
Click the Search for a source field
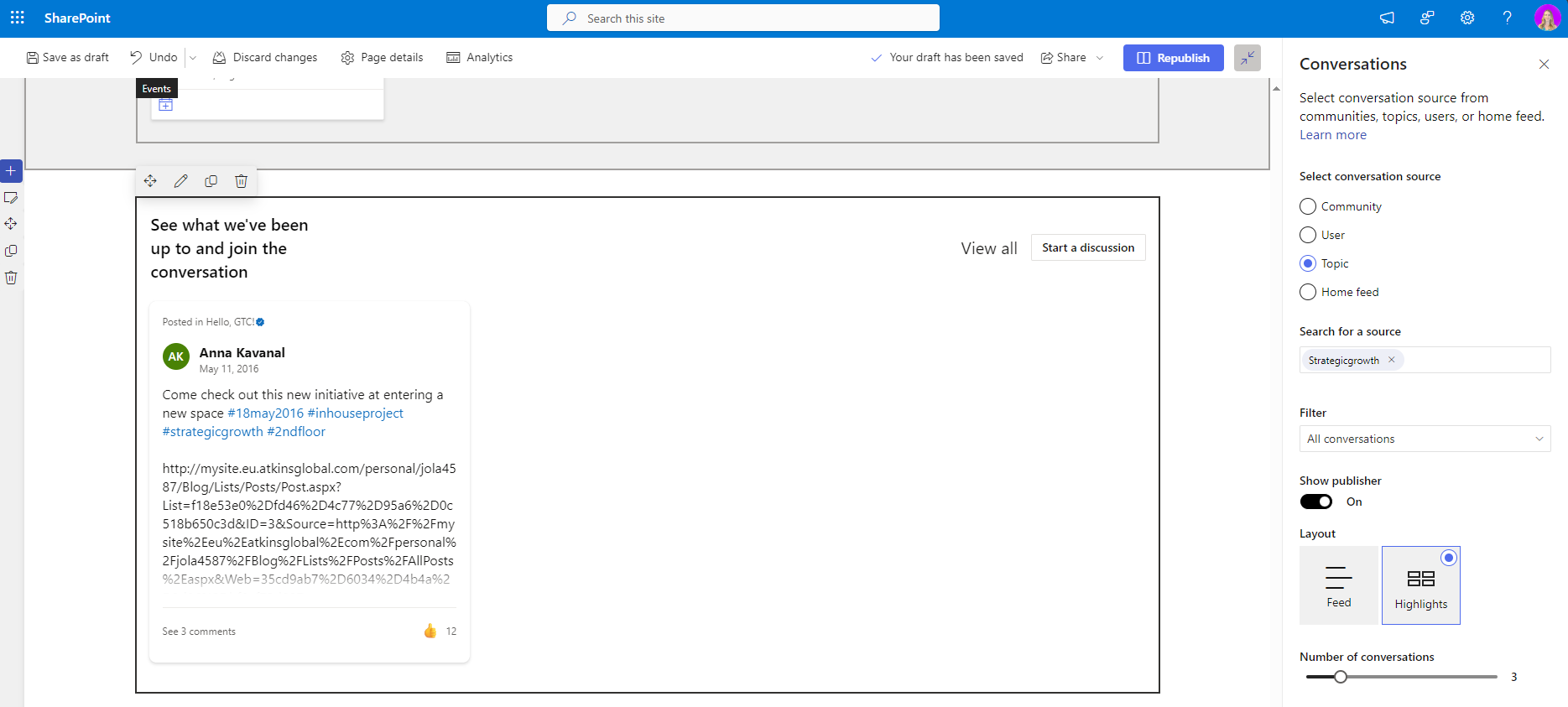[1425, 360]
